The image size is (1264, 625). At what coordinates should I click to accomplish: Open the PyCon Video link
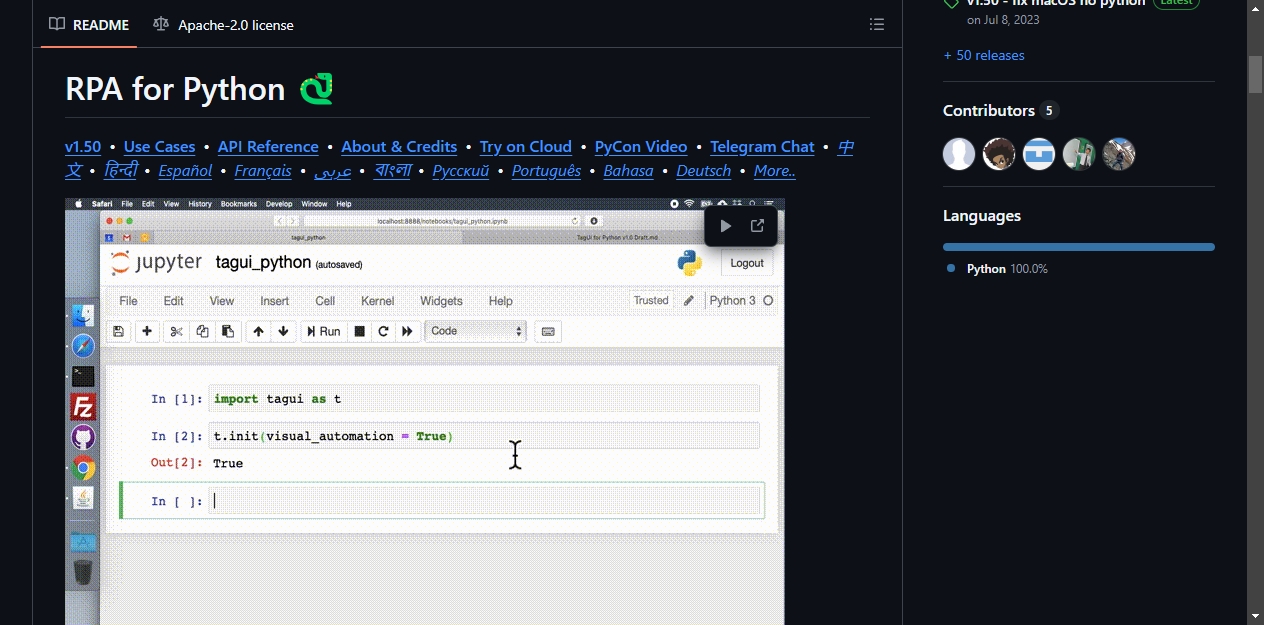click(641, 147)
